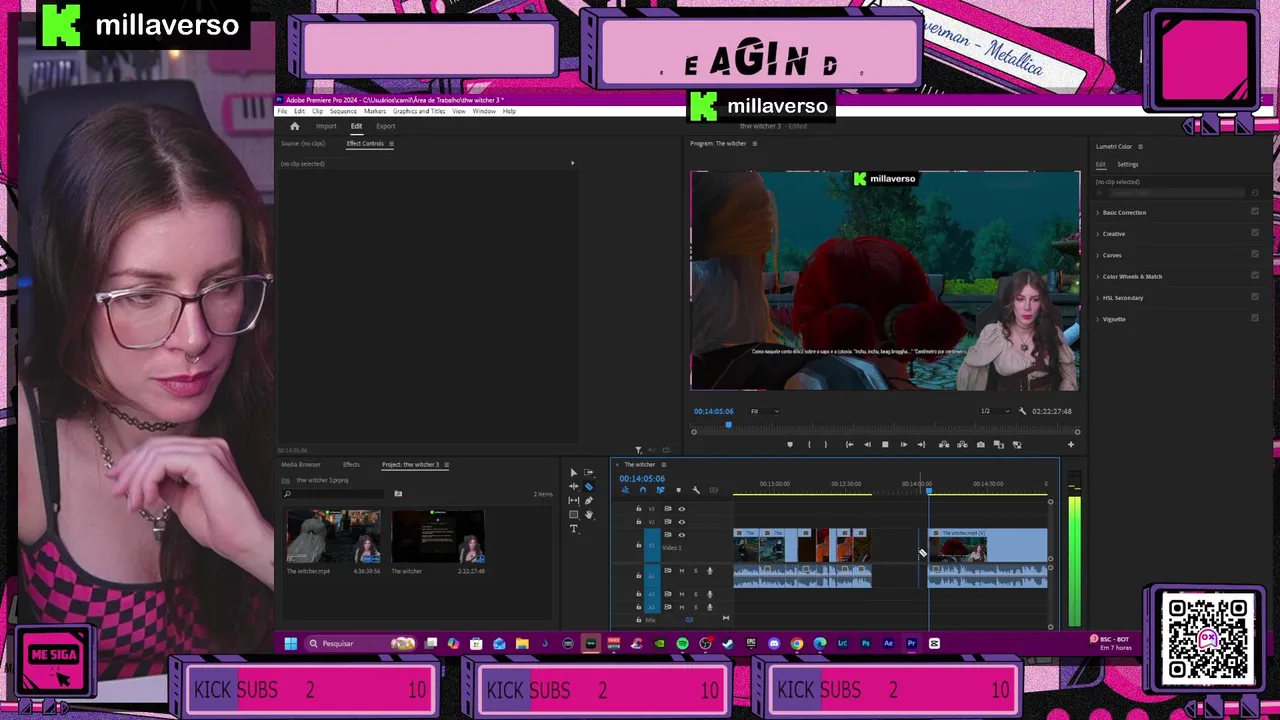Add marker using the timeline marker icon

tap(678, 490)
